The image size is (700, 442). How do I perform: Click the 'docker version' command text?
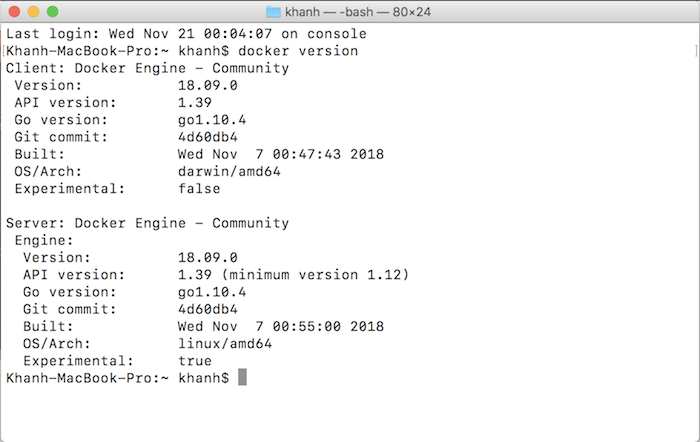click(298, 51)
